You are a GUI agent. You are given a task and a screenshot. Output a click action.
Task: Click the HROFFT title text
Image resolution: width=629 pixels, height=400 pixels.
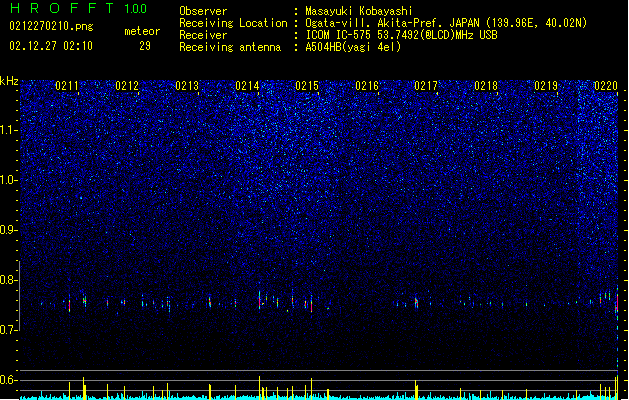pos(61,8)
